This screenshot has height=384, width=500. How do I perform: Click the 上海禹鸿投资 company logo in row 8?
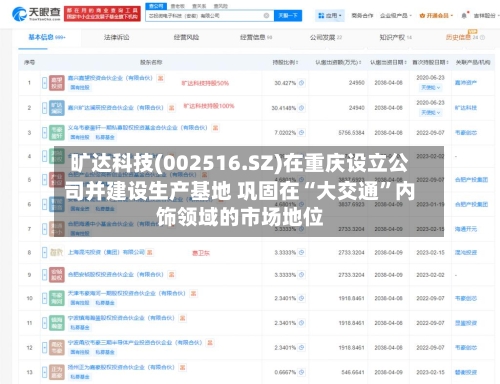tap(57, 252)
